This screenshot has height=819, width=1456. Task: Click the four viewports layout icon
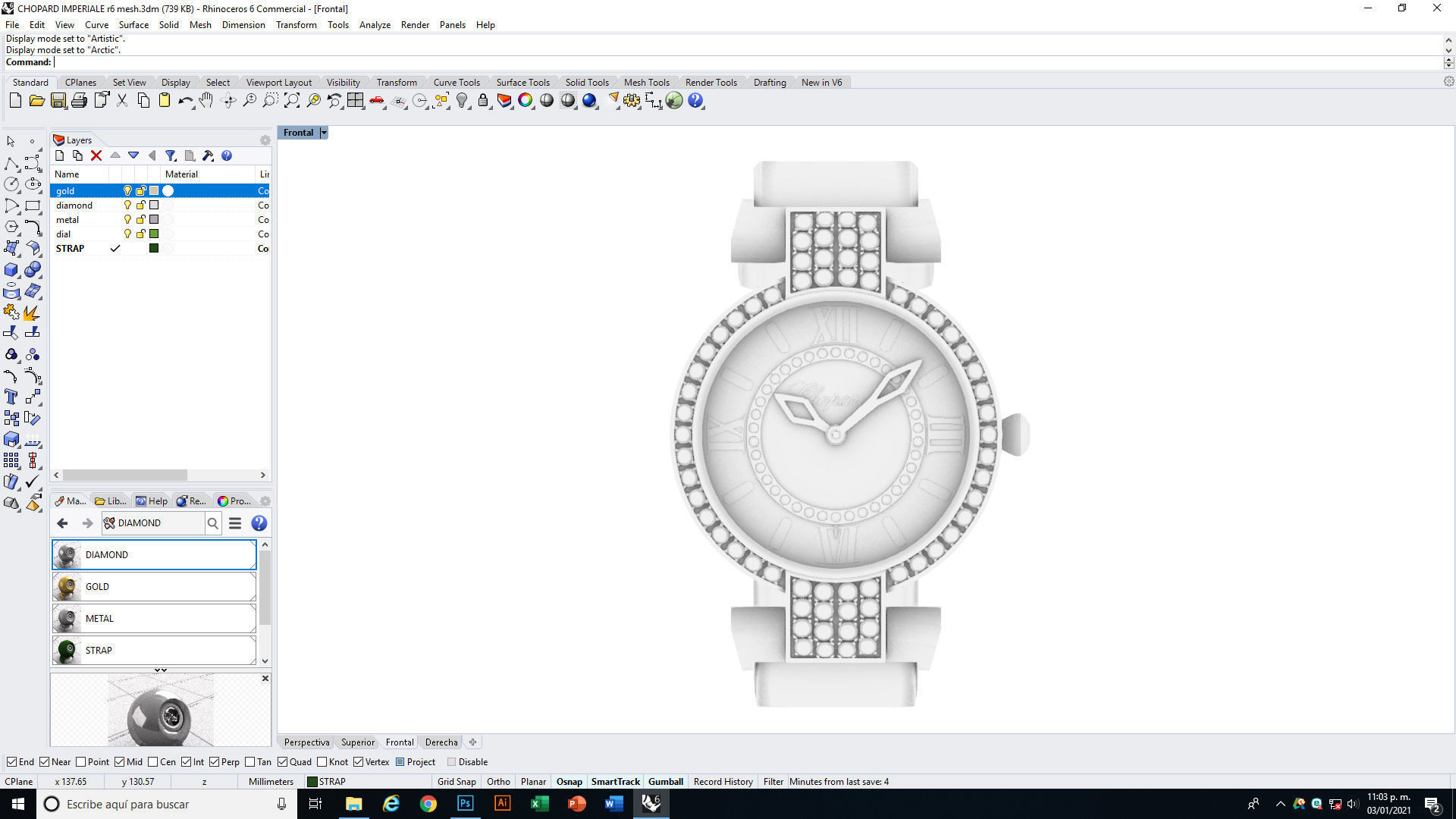click(356, 100)
